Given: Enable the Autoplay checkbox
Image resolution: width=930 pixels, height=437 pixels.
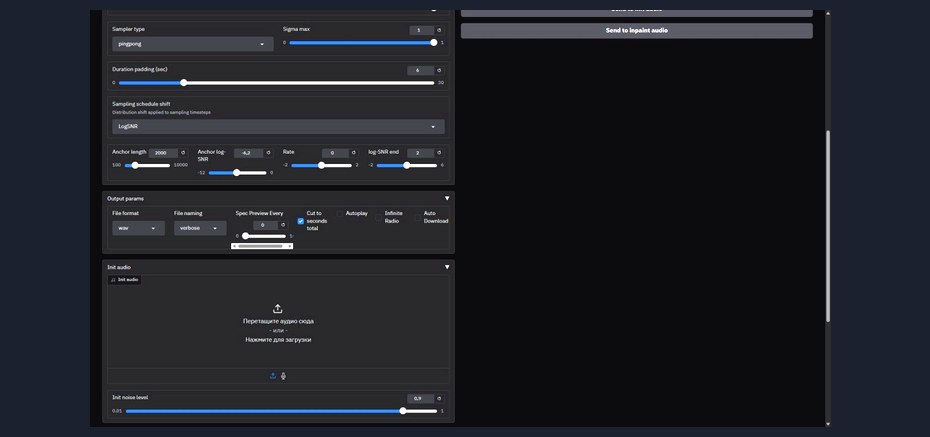Looking at the screenshot, I should 340,213.
